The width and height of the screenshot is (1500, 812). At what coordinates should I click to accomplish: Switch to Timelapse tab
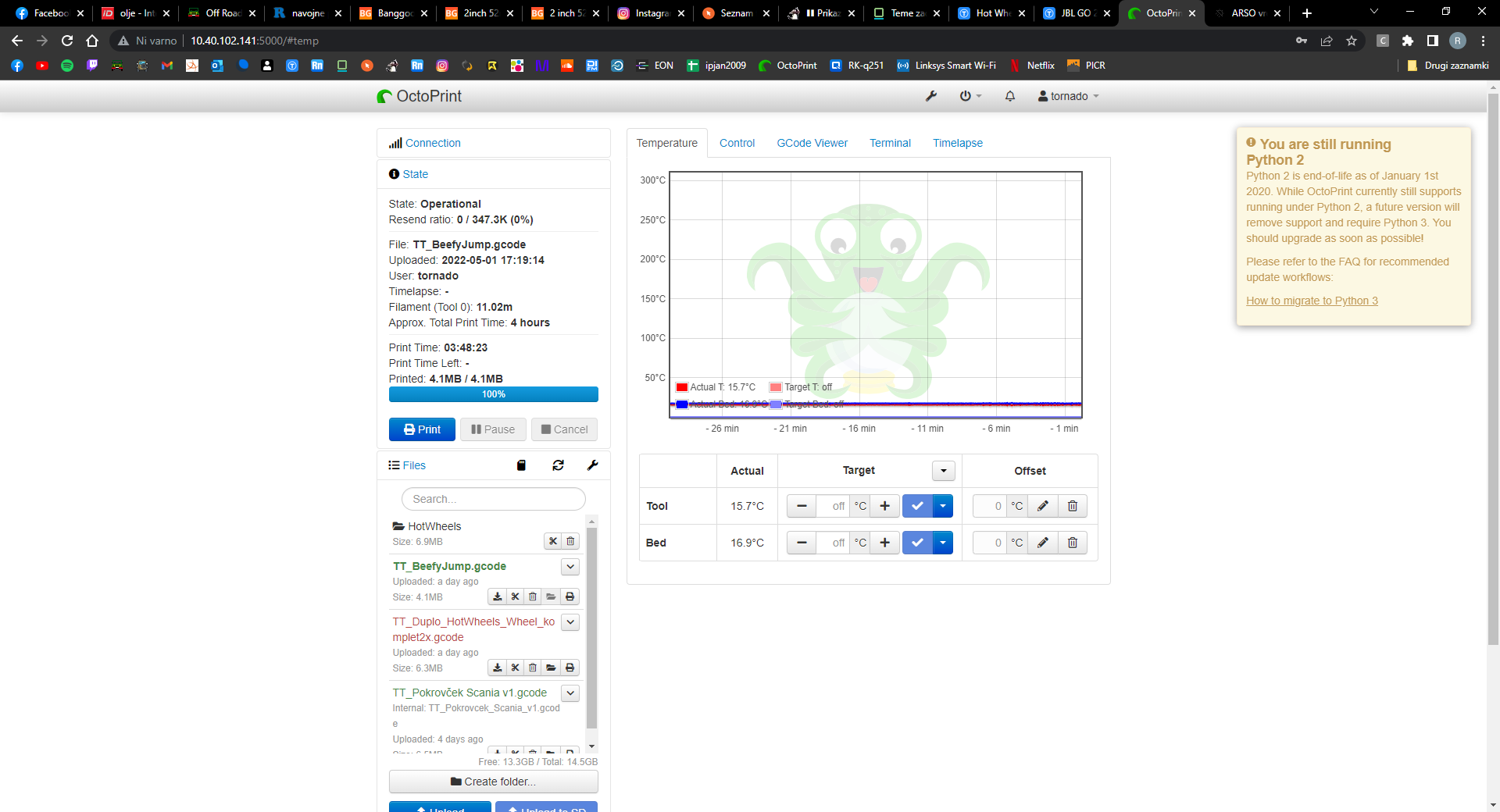[957, 143]
